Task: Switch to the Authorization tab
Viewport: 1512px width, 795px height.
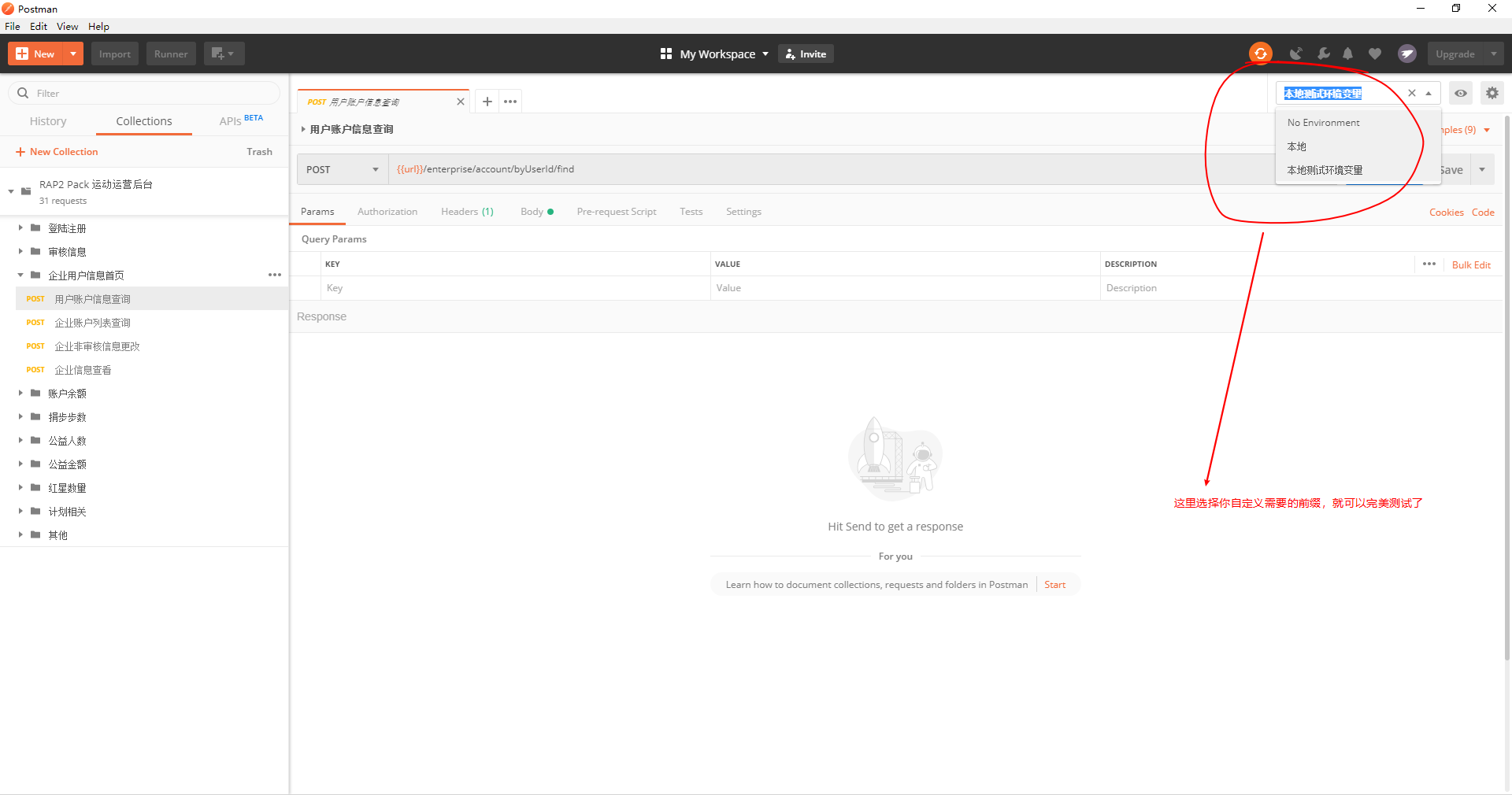Action: [387, 211]
